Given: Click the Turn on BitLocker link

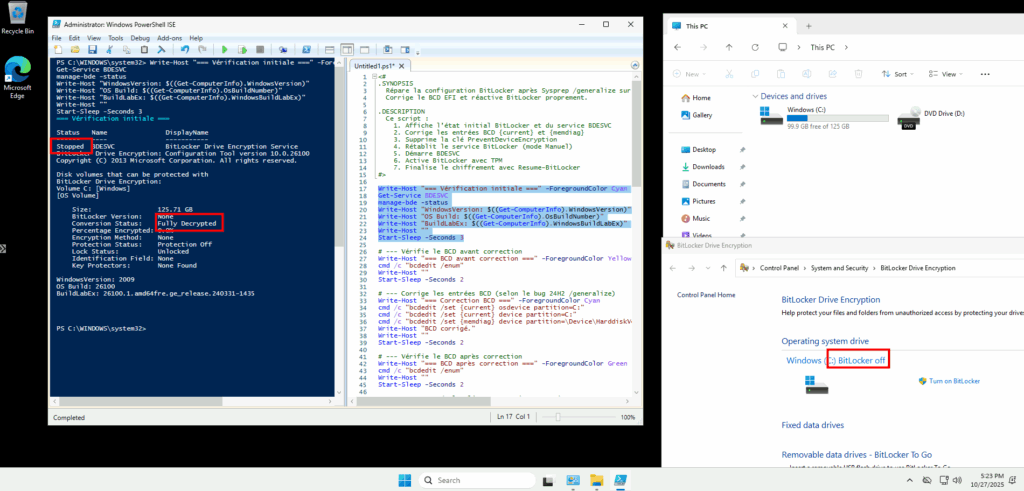Looking at the screenshot, I should [x=955, y=381].
